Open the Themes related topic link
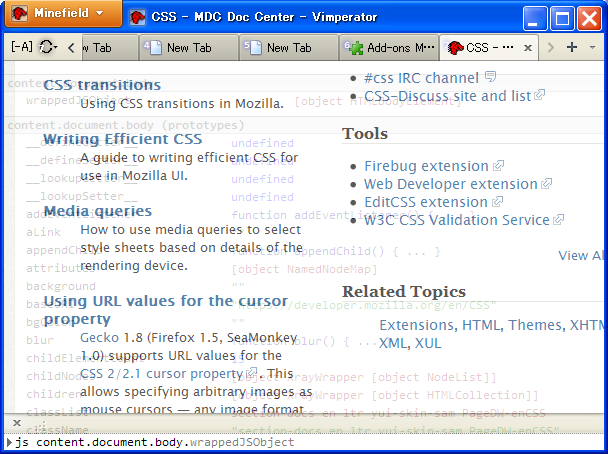This screenshot has height=454, width=608. click(535, 325)
